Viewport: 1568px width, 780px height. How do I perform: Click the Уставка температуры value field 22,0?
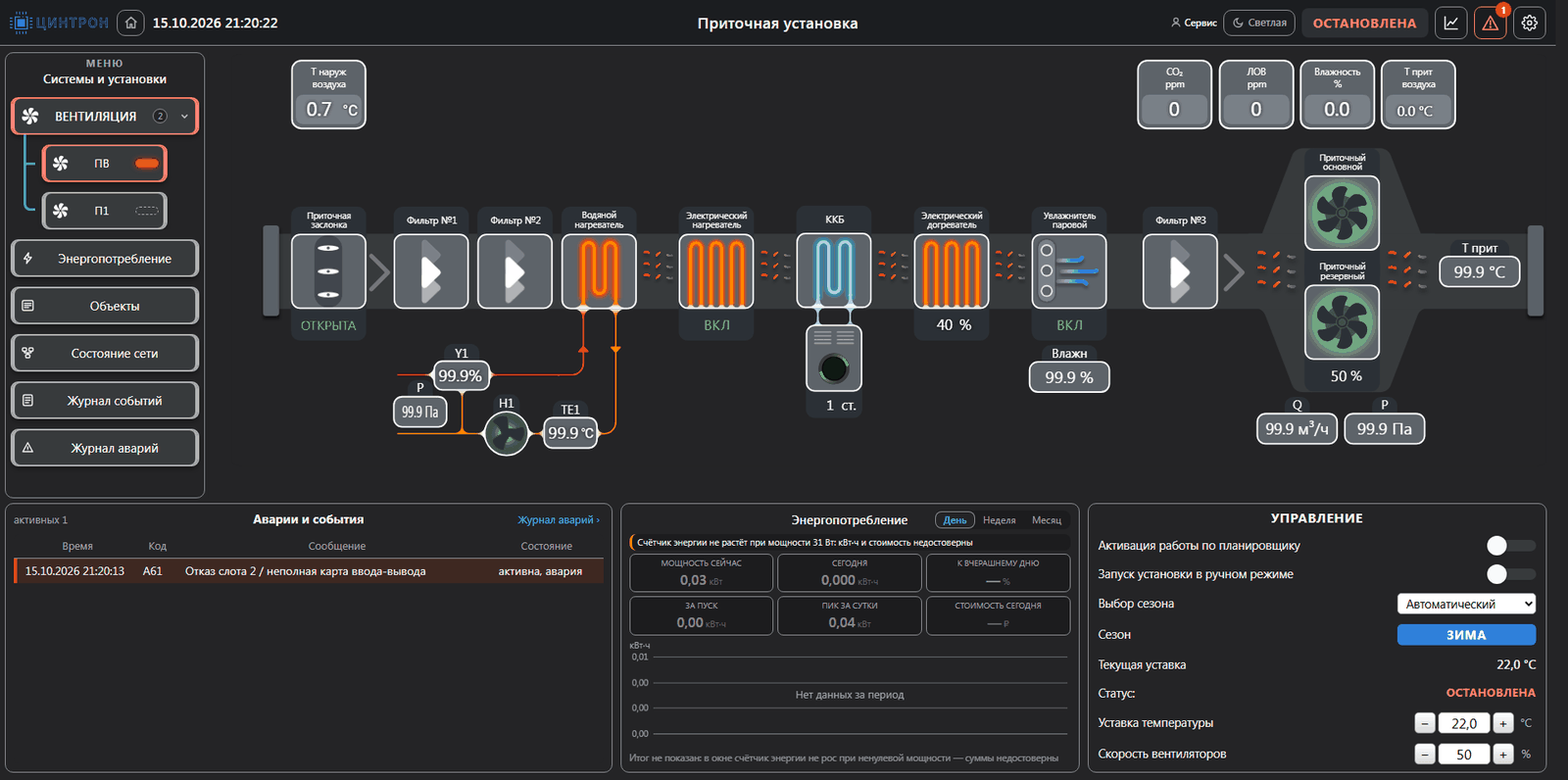point(1464,723)
